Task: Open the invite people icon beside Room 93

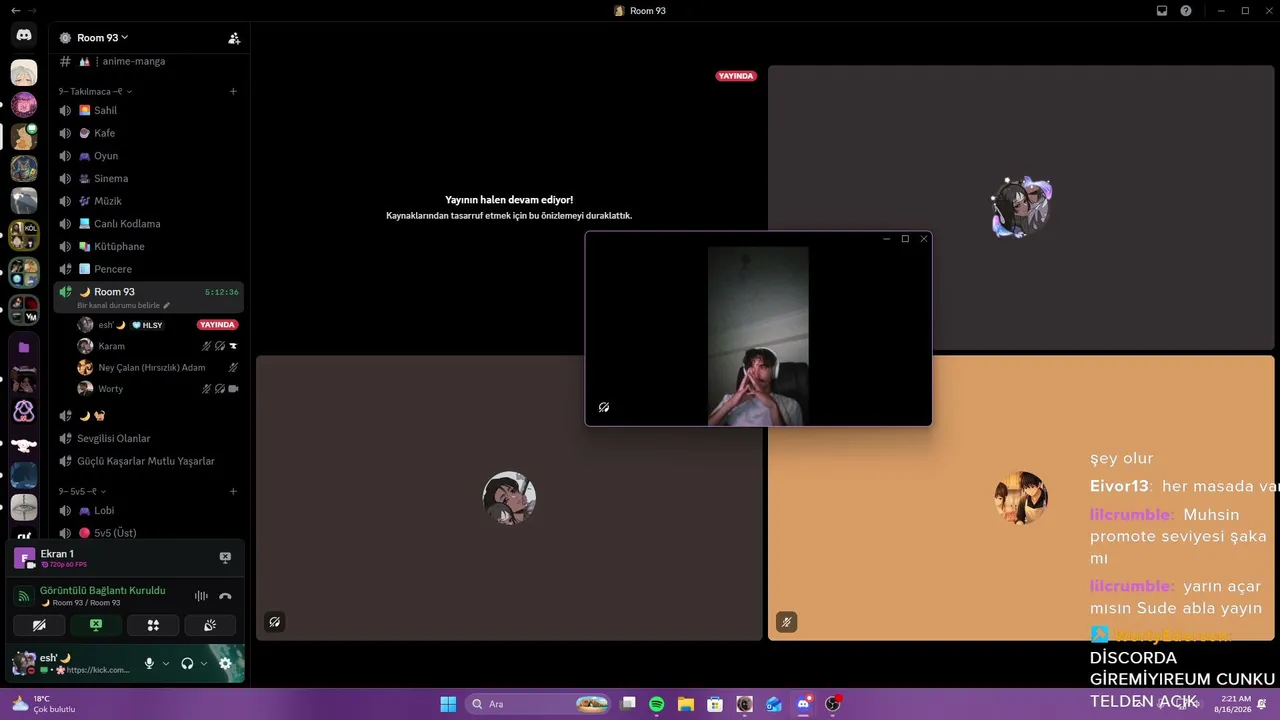Action: click(234, 38)
